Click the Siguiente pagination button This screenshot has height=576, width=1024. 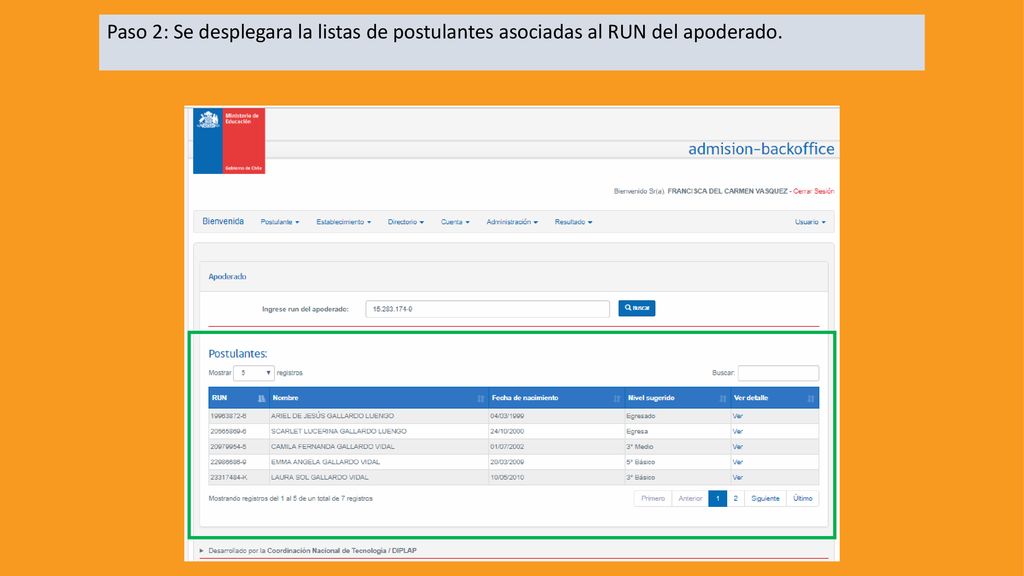click(765, 498)
